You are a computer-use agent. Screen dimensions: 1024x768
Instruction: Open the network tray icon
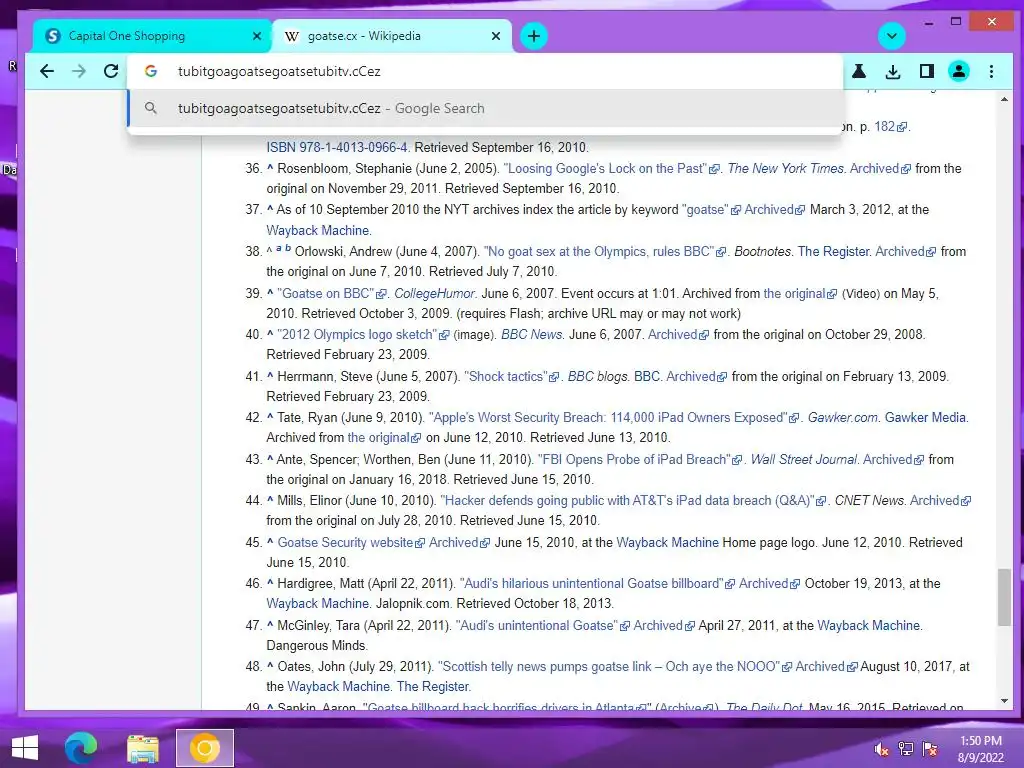905,748
